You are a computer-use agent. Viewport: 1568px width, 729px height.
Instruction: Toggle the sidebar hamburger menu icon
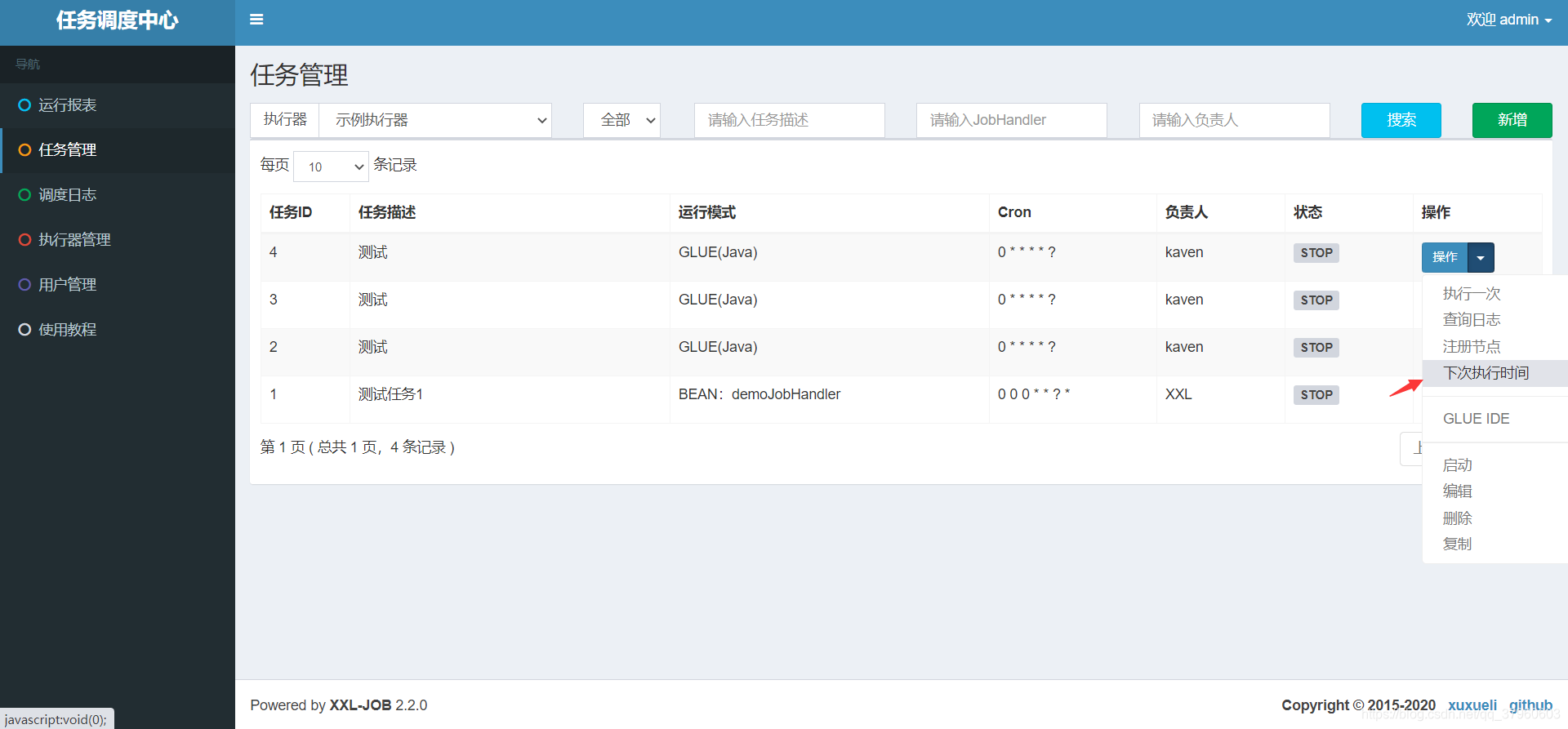pos(256,20)
